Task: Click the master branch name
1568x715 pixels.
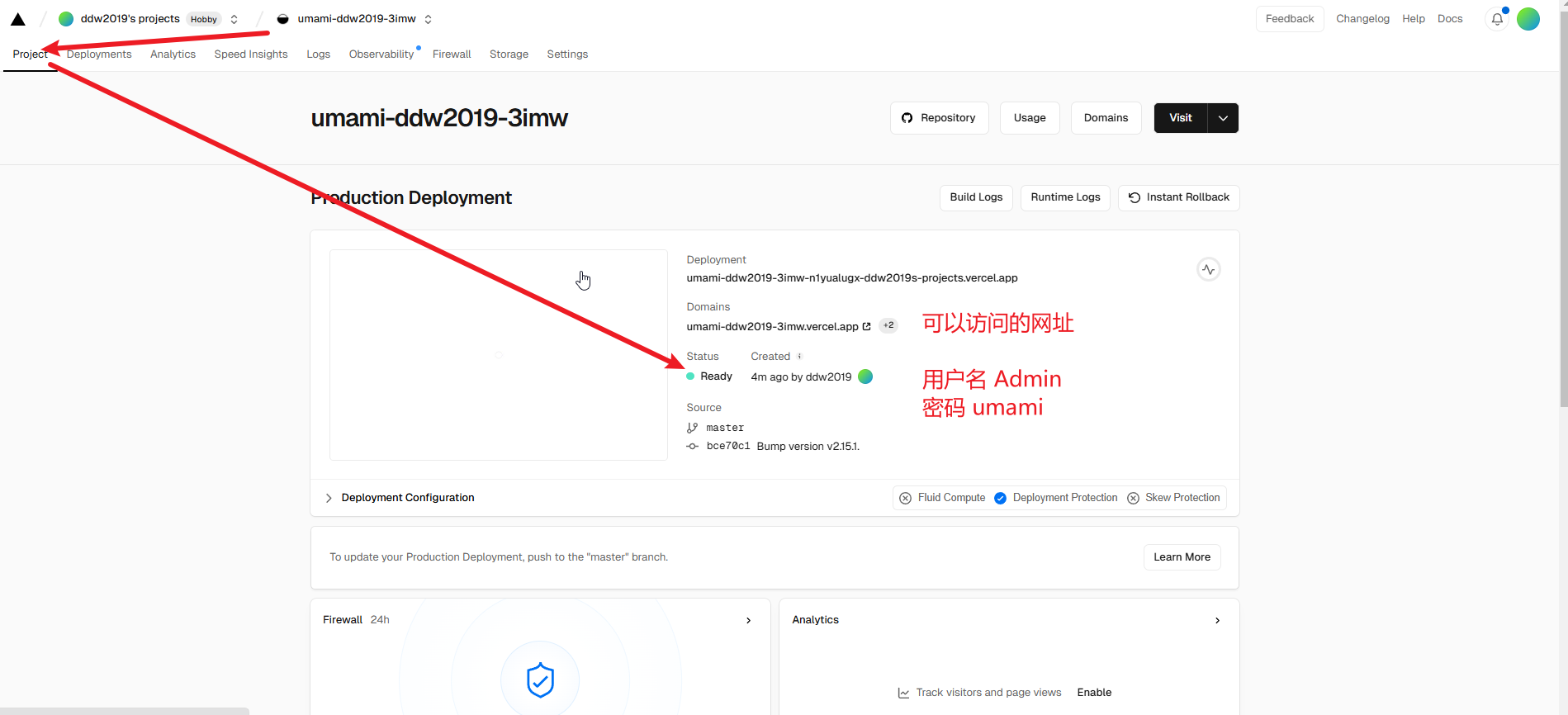Action: click(x=725, y=428)
